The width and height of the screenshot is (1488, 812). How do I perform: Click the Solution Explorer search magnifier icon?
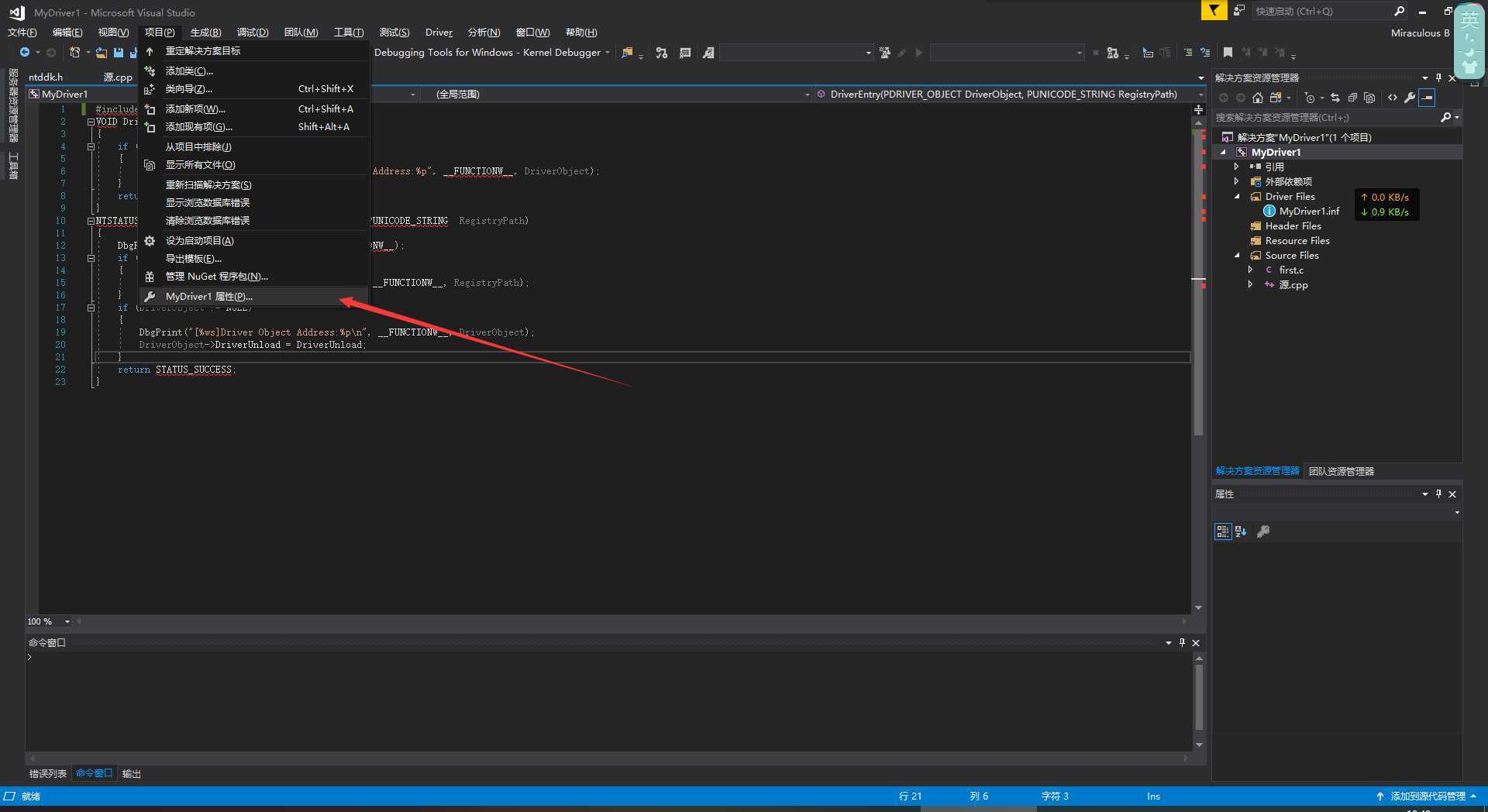pyautogui.click(x=1445, y=118)
